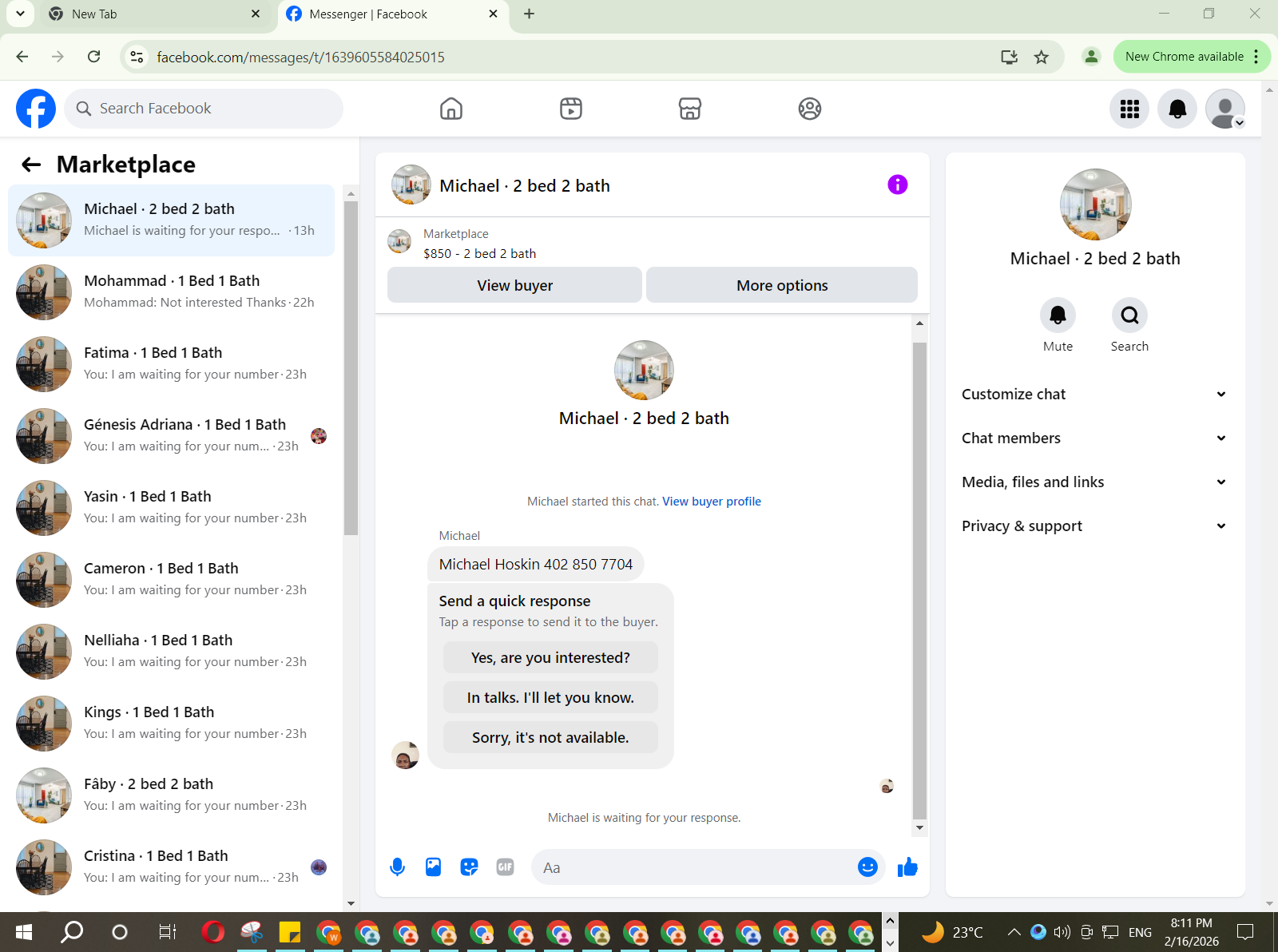Choose a GIF icon
Image resolution: width=1278 pixels, height=952 pixels.
pyautogui.click(x=505, y=867)
